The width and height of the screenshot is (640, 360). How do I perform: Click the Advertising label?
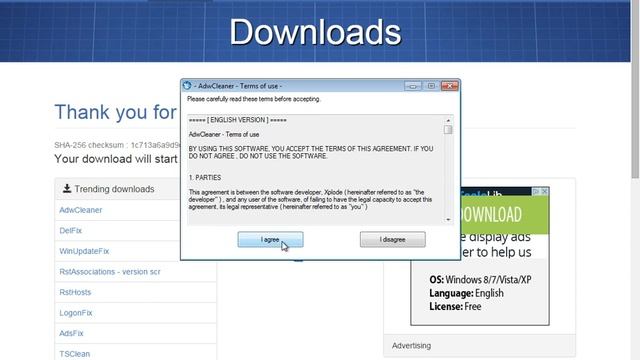pyautogui.click(x=411, y=345)
